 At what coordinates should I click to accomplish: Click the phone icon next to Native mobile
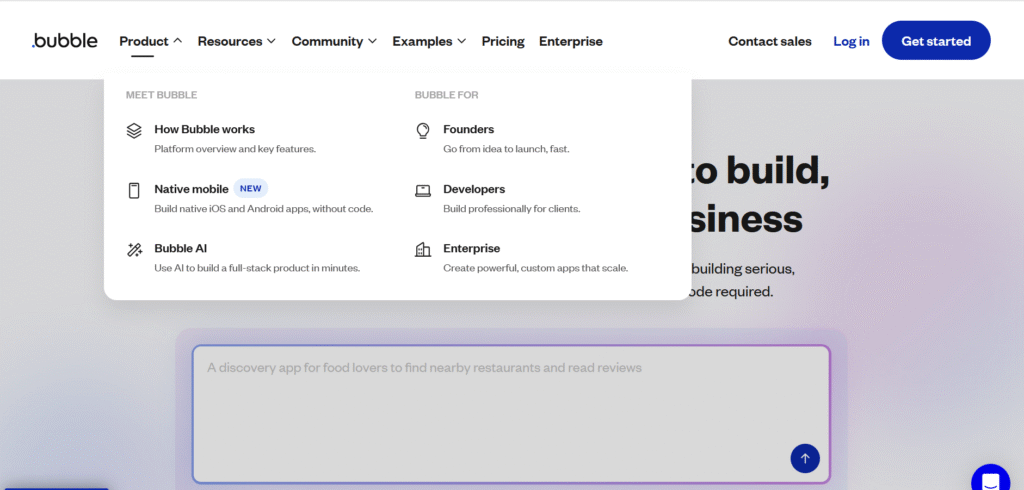134,190
